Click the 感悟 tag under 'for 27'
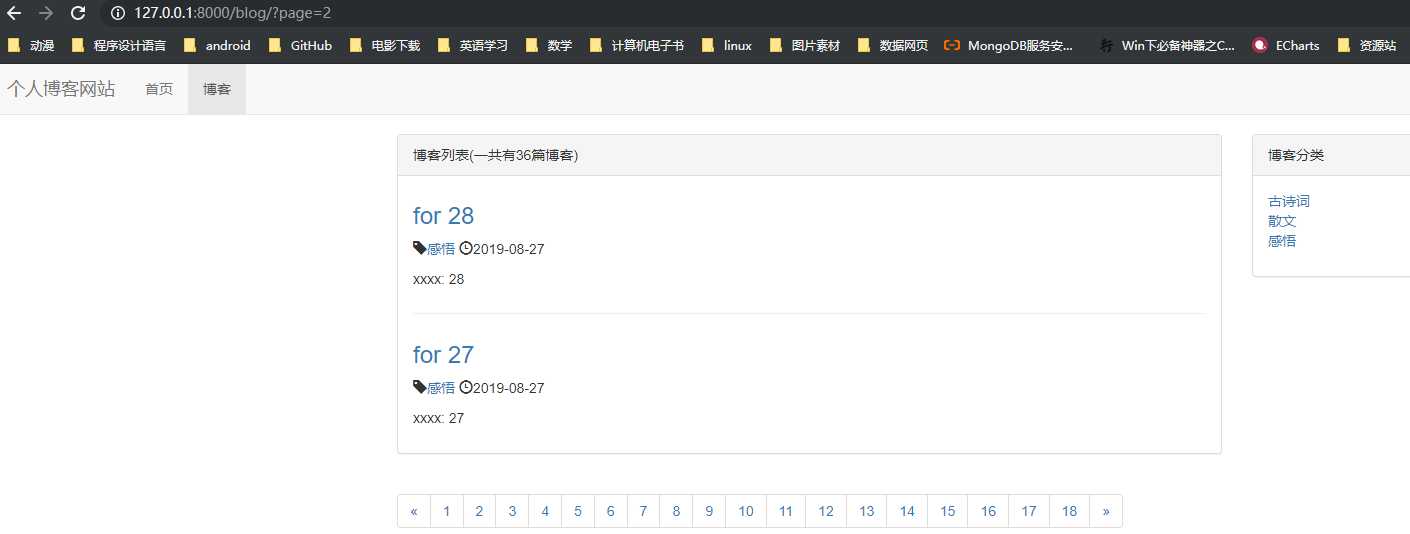Screen dimensions: 1410x534 point(441,388)
